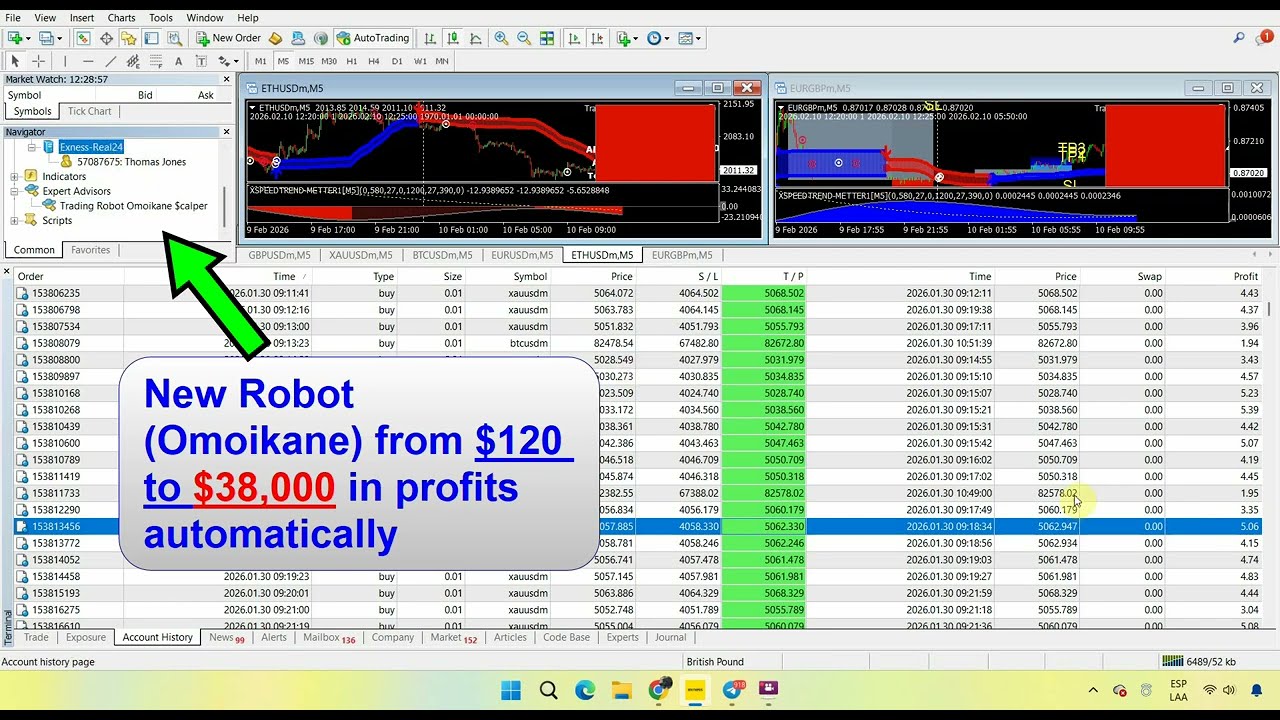Screen dimensions: 1280x720
Task: Open the Periods clock icon
Action: [x=654, y=38]
